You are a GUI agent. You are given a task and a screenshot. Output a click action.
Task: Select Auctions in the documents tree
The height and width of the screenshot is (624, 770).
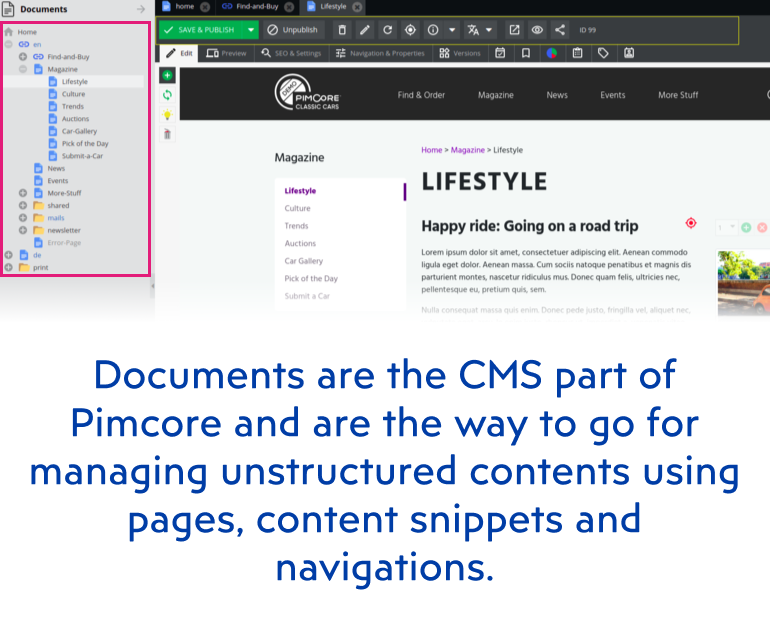click(x=75, y=119)
